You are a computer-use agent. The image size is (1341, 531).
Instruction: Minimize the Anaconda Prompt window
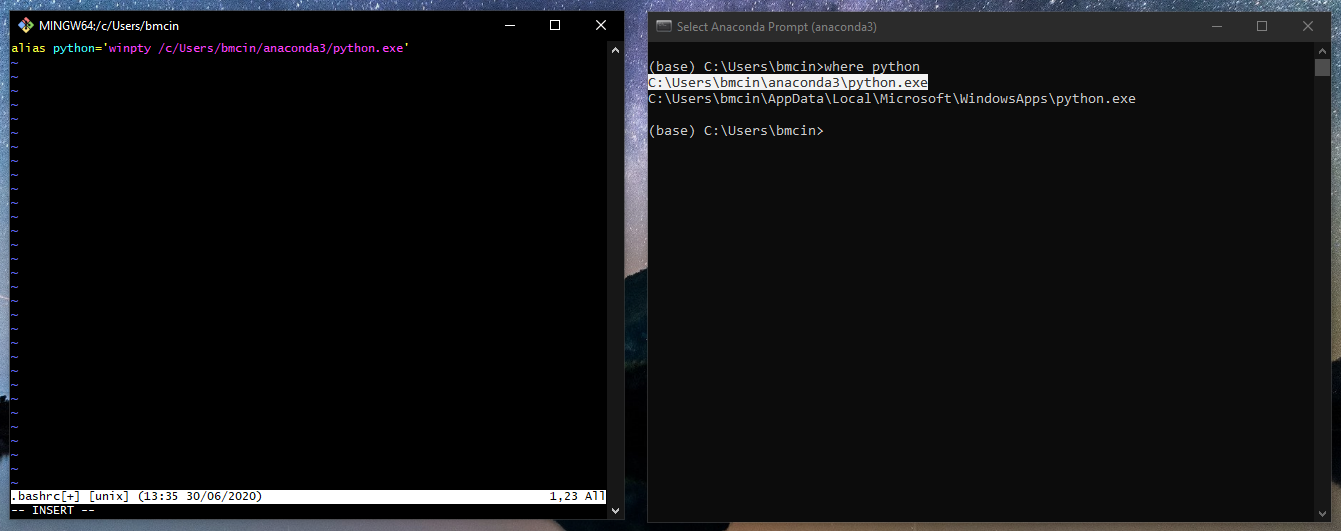(1216, 27)
